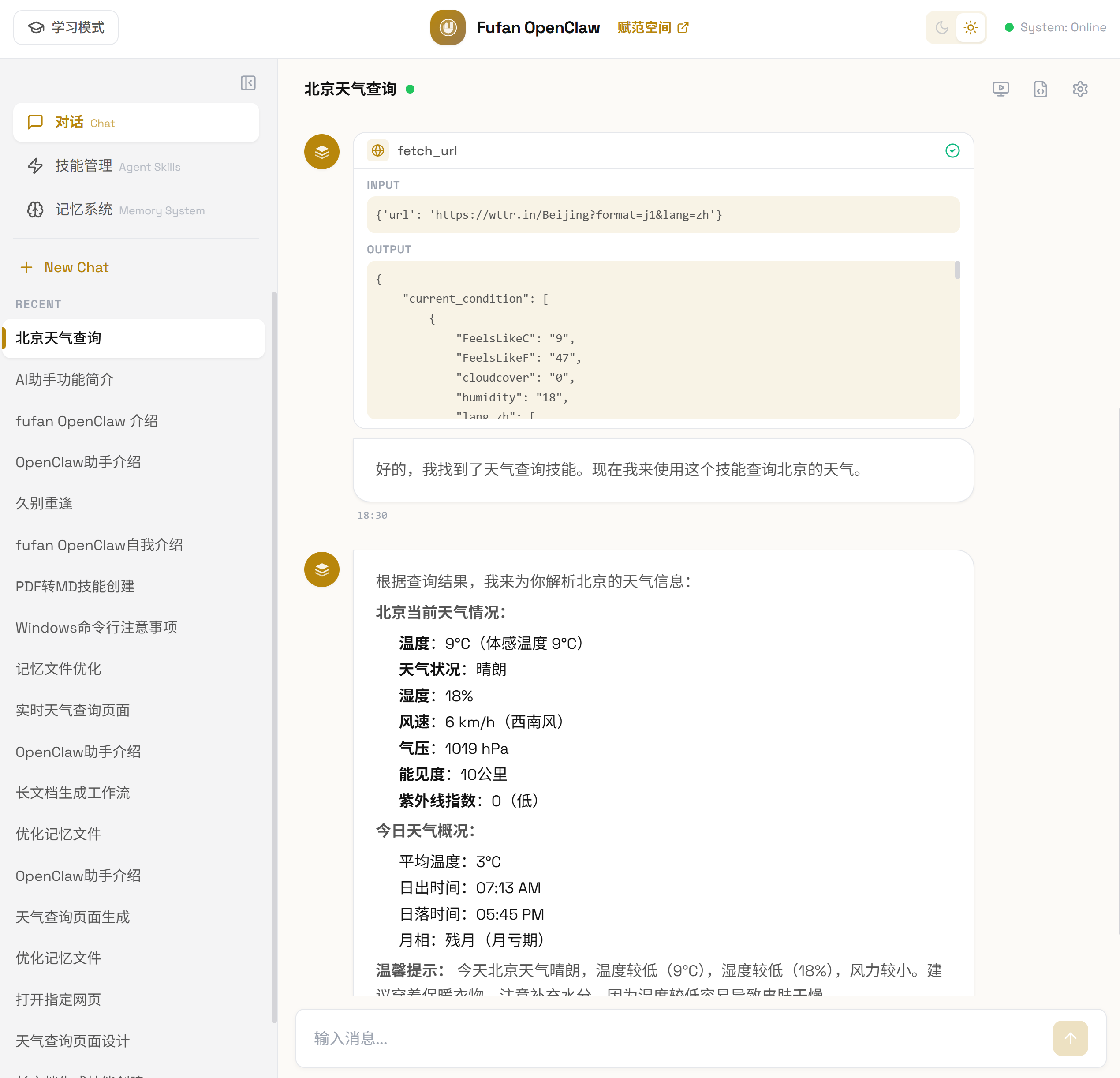This screenshot has width=1120, height=1078.
Task: Open the 实时天气查询页面 conversation
Action: (134, 711)
